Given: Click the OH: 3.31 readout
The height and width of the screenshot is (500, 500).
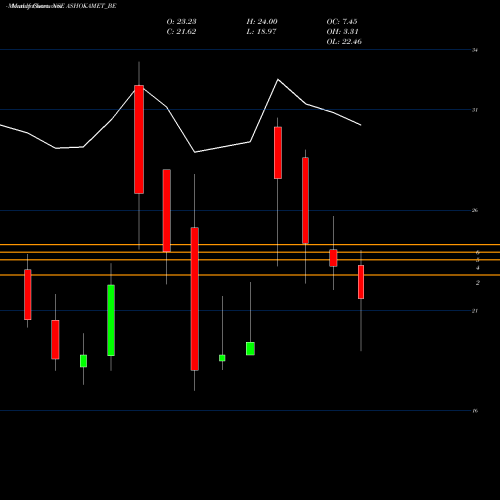Looking at the screenshot, I should click(342, 32).
